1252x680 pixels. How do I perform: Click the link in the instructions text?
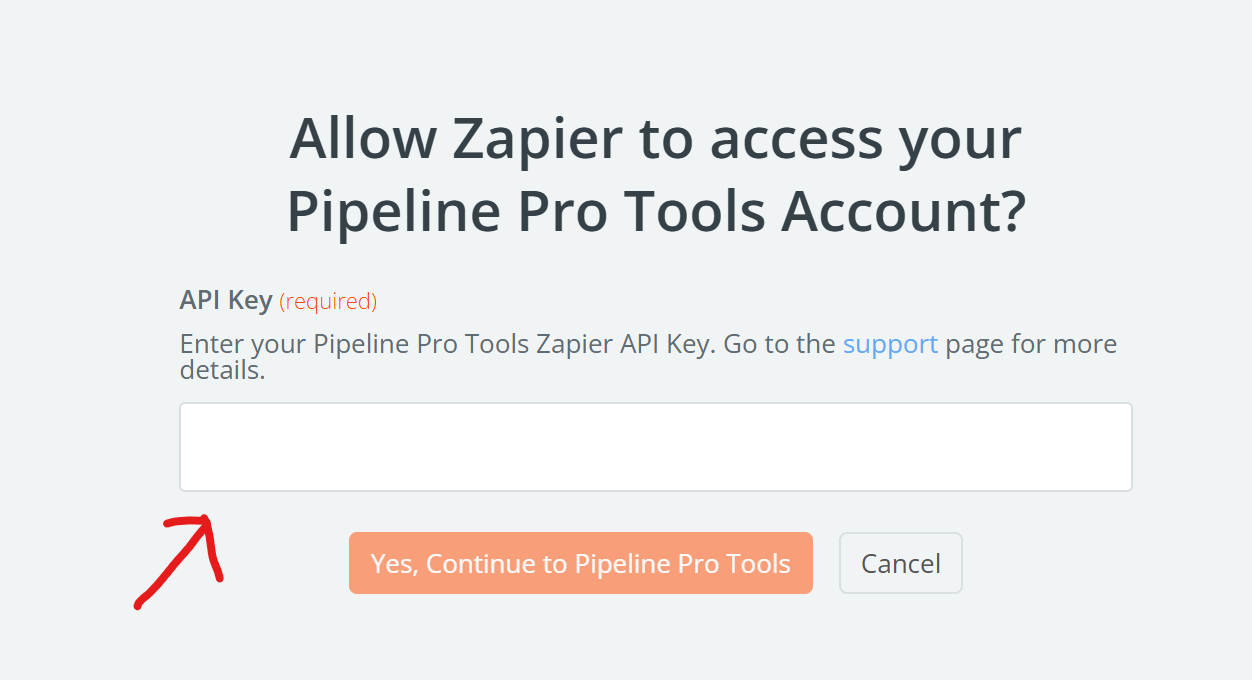889,344
